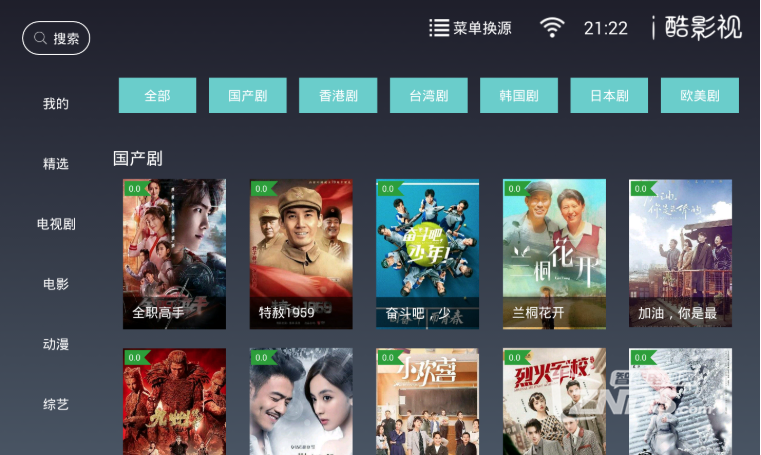Viewport: 761px width, 455px height.
Task: Switch to 动漫 section
Action: point(56,344)
